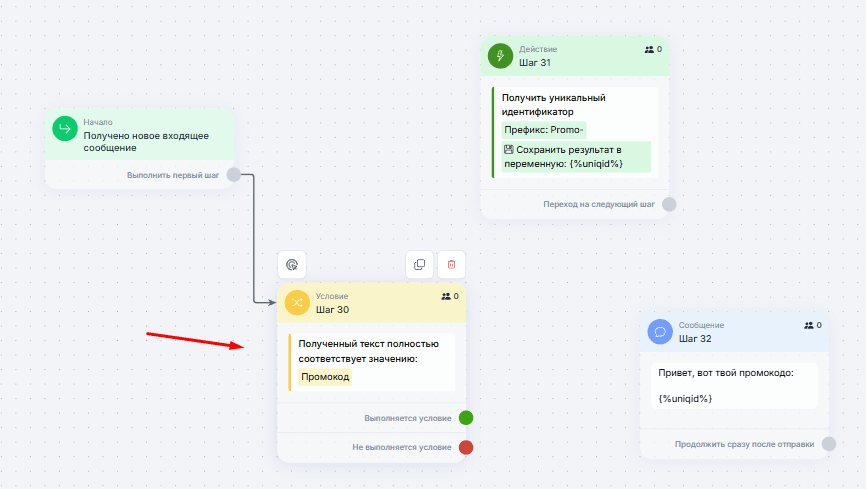
Task: Click the 'Промокод' value tag
Action: [325, 377]
